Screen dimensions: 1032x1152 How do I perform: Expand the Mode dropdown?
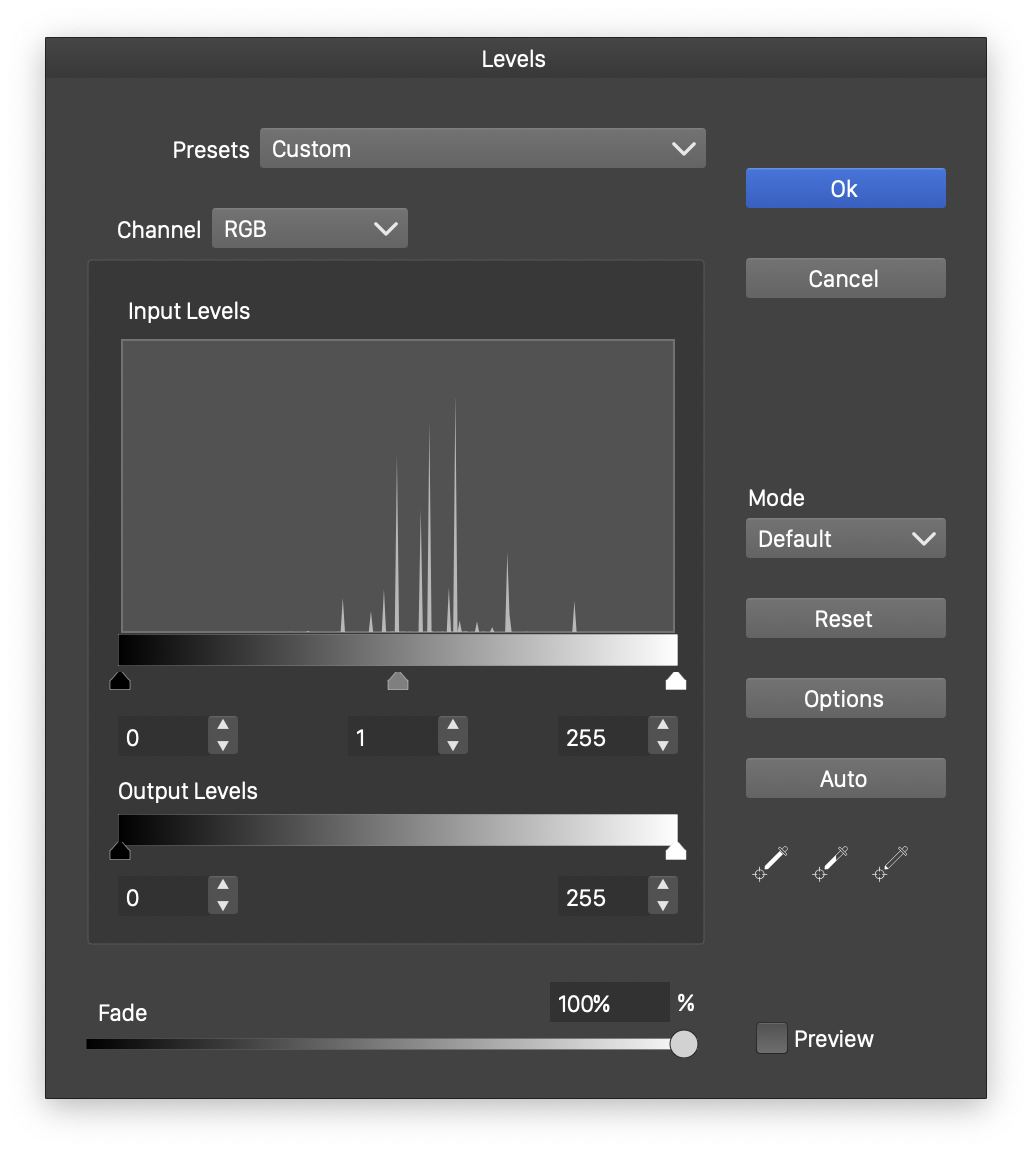tap(845, 539)
